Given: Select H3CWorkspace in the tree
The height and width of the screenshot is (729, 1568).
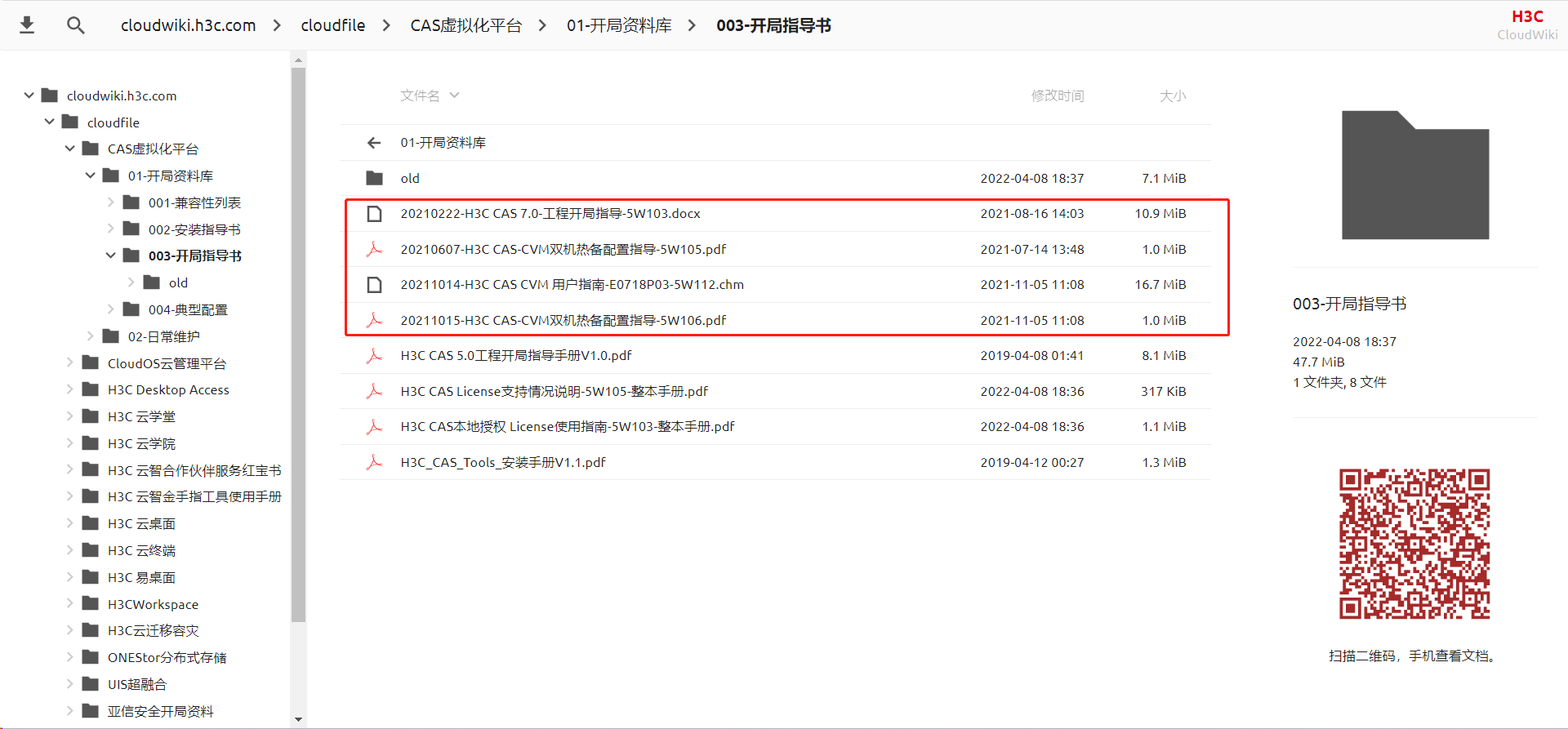Looking at the screenshot, I should 153,604.
